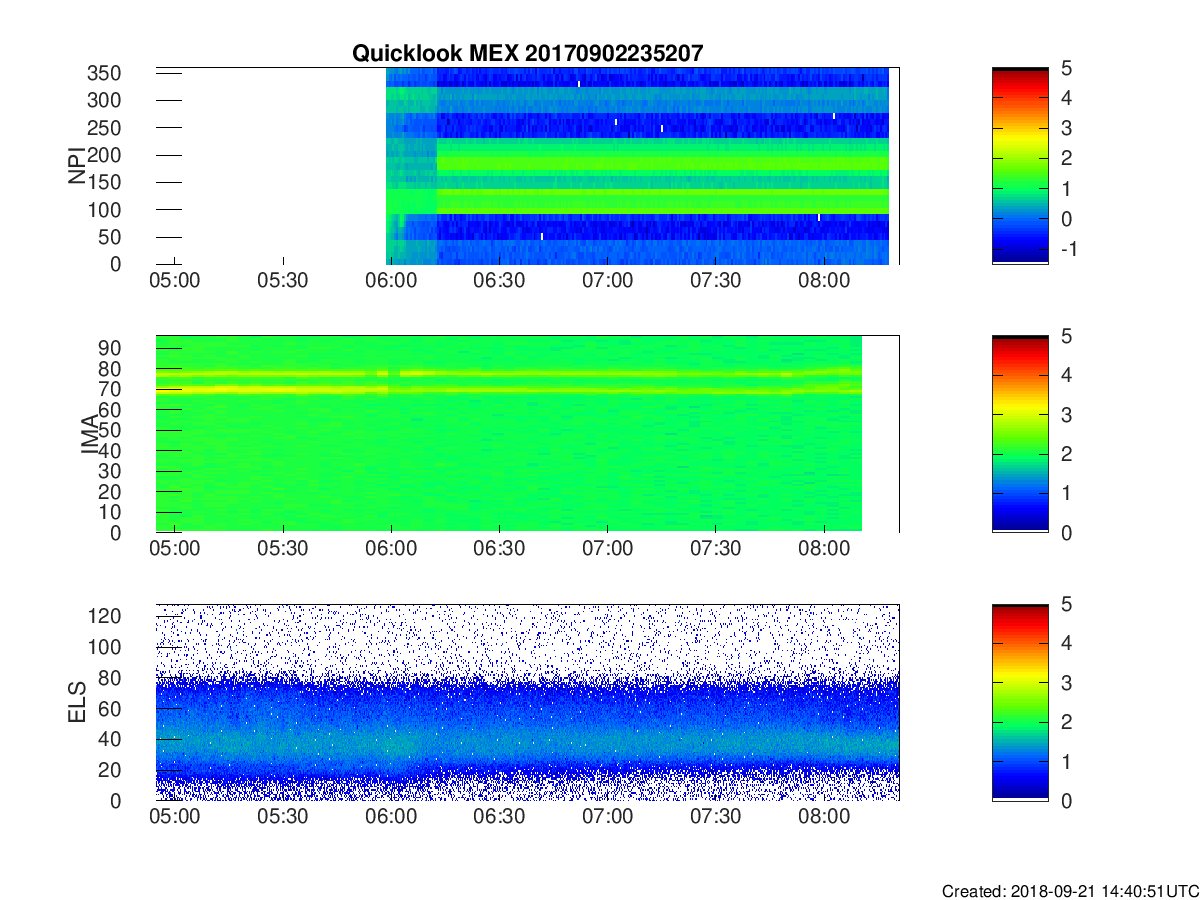Click the 1 label on ELS color bar
Viewport: 1200px width, 900px height.
1066,761
